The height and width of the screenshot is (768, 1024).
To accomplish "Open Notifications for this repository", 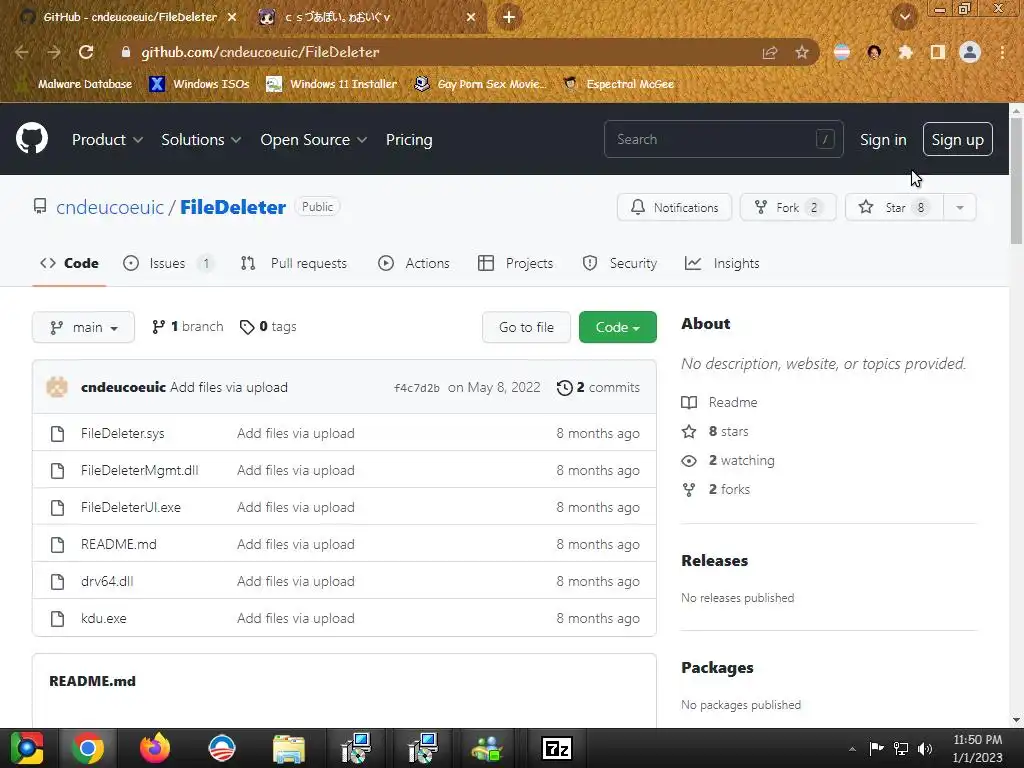I will click(674, 208).
